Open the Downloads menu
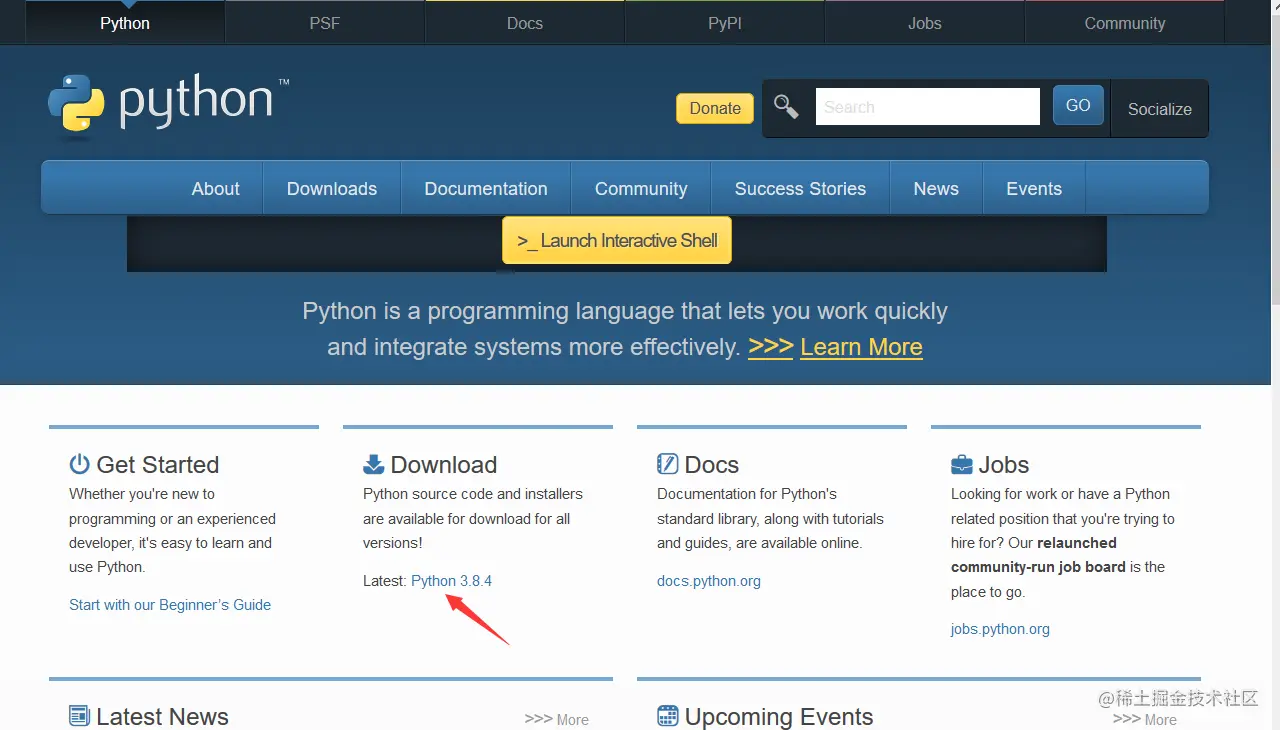 (332, 188)
